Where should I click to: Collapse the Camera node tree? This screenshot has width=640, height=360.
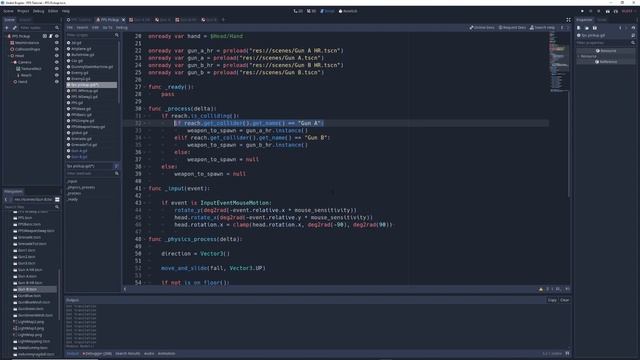point(12,62)
